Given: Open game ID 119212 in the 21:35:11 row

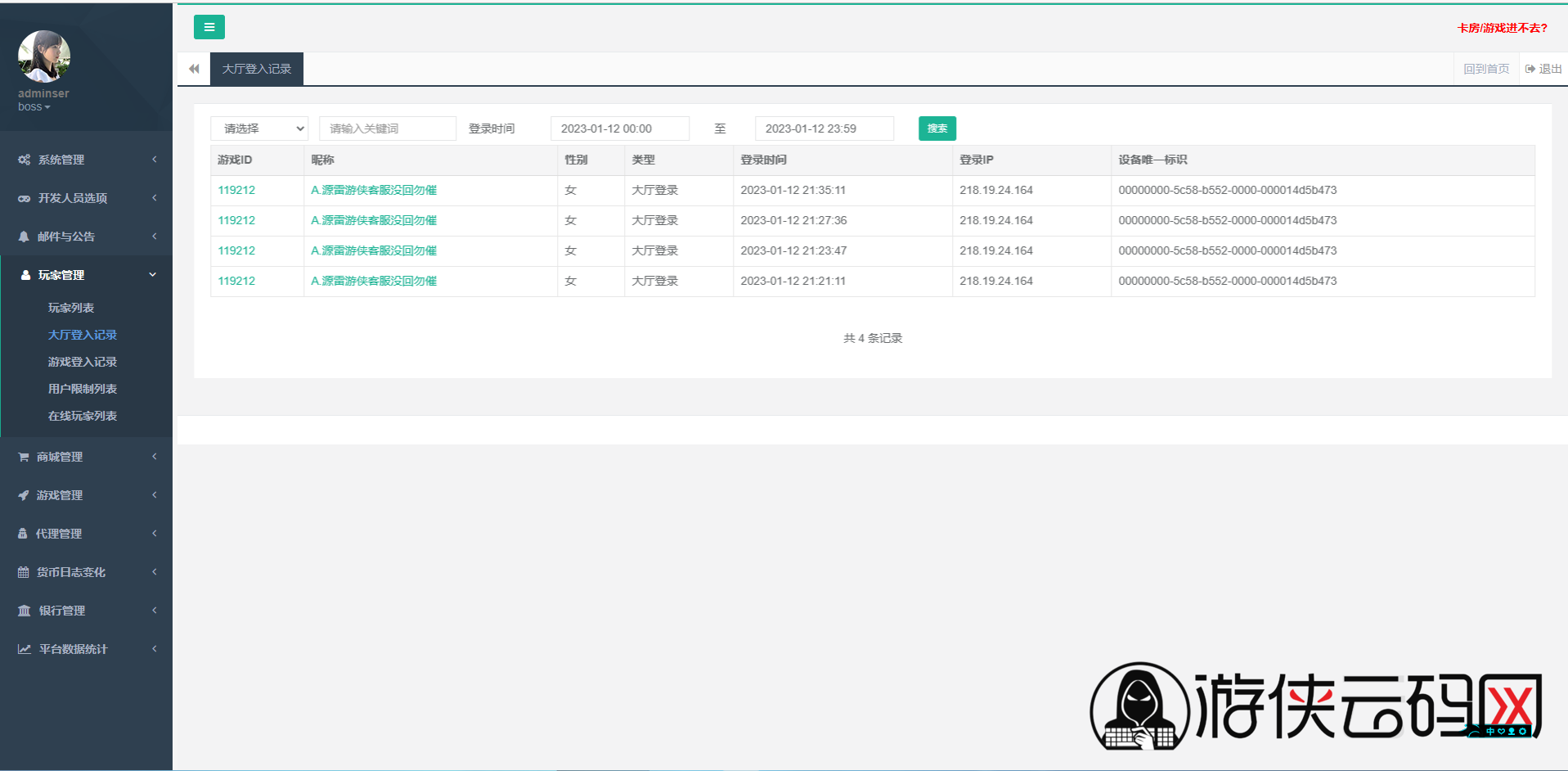Looking at the screenshot, I should click(236, 190).
